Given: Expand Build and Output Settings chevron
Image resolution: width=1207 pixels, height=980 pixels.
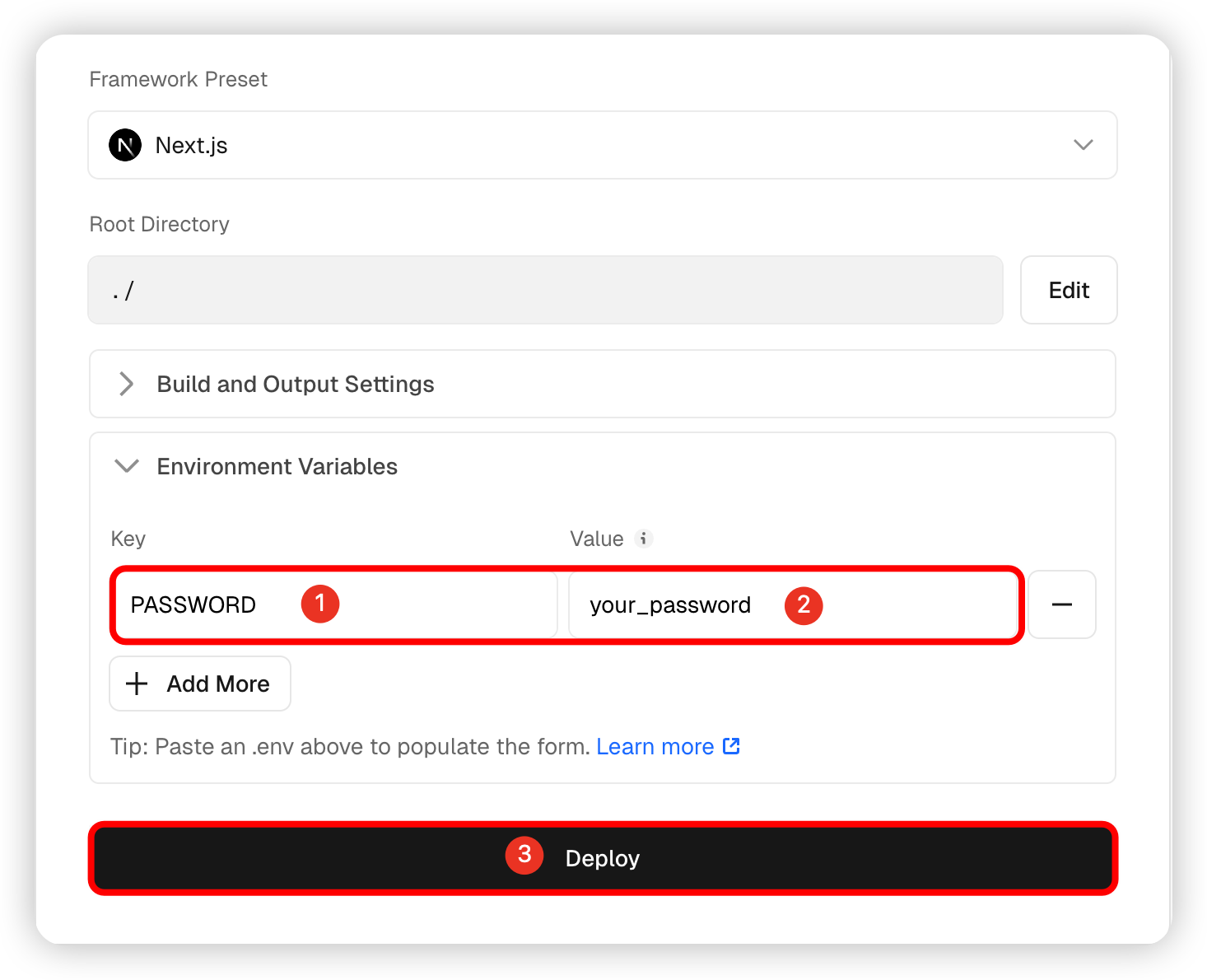Looking at the screenshot, I should coord(126,384).
